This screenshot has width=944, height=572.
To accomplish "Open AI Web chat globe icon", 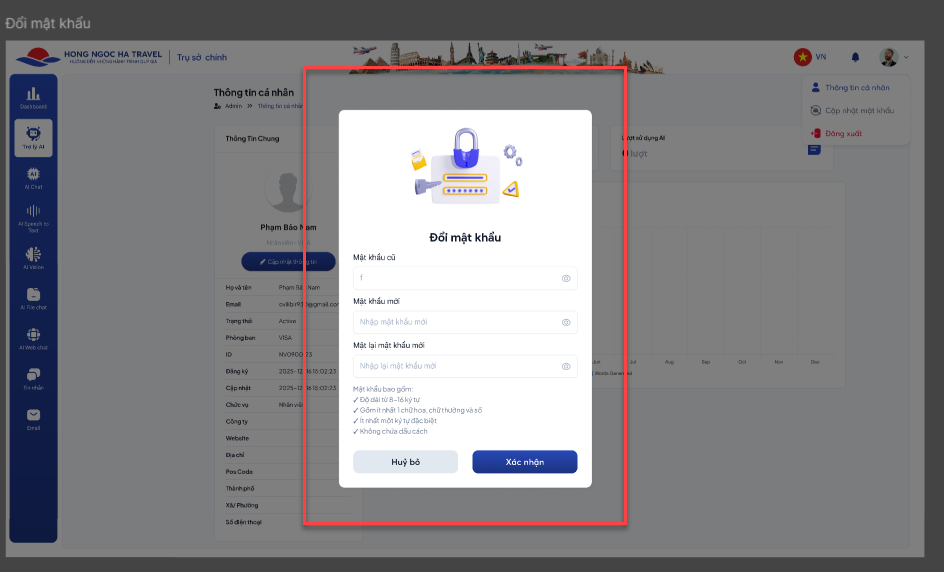I will (x=33, y=338).
